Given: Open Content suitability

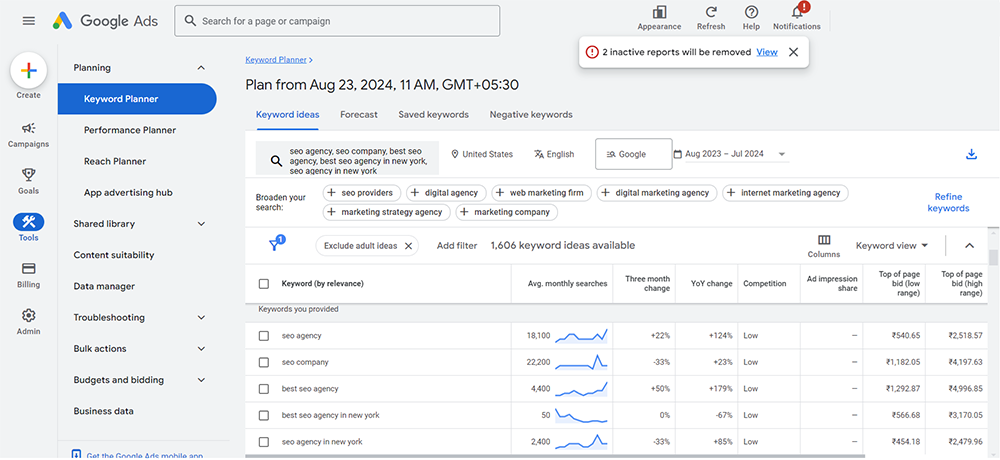Looking at the screenshot, I should coord(114,255).
